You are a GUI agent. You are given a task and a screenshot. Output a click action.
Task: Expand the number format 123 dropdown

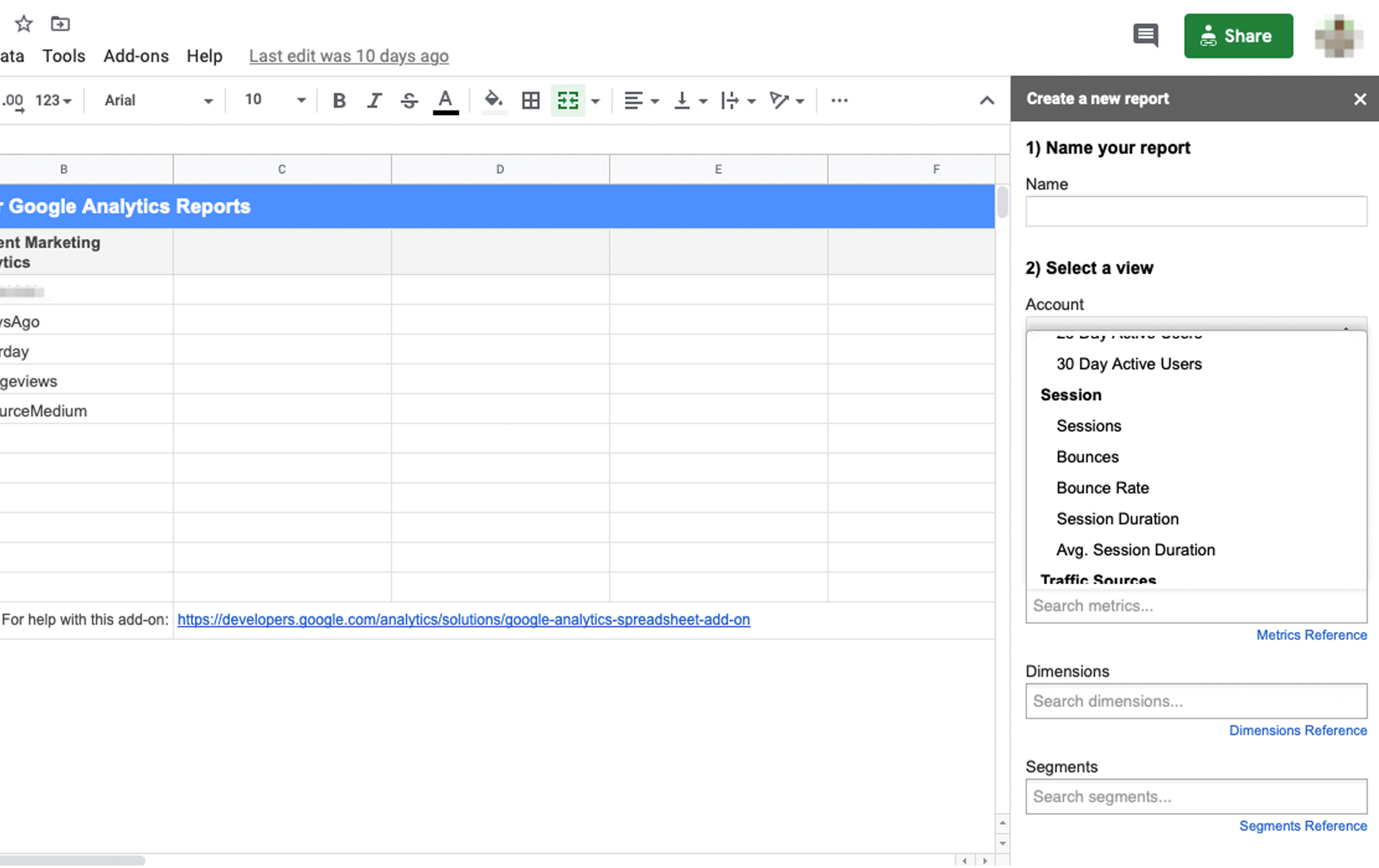52,99
